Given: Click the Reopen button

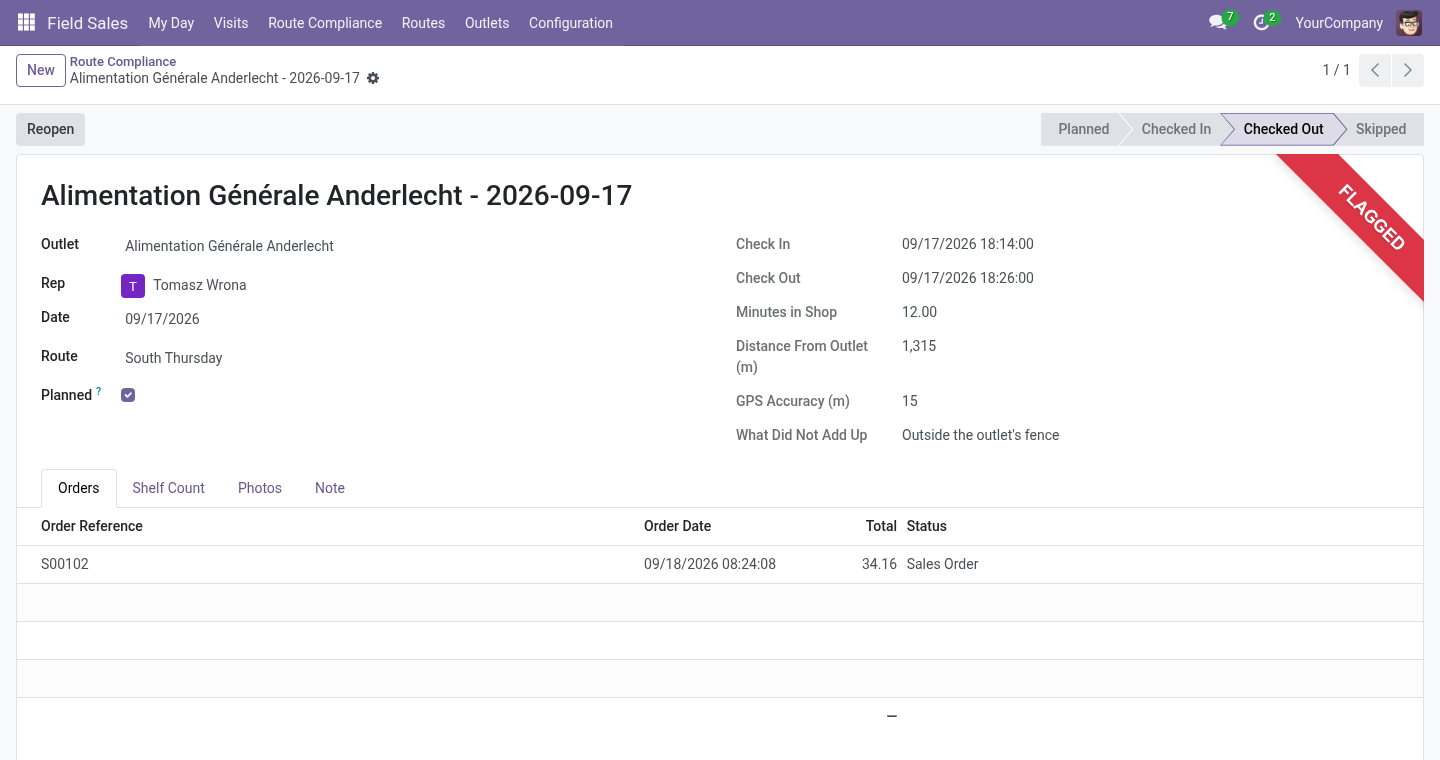Looking at the screenshot, I should (50, 129).
